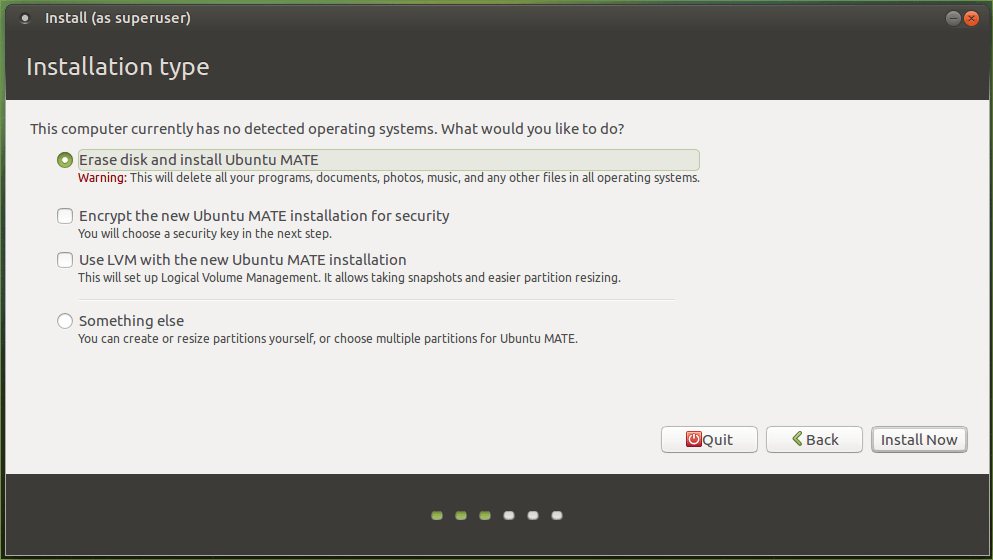Click the Installation type heading
The width and height of the screenshot is (993, 560).
(118, 67)
